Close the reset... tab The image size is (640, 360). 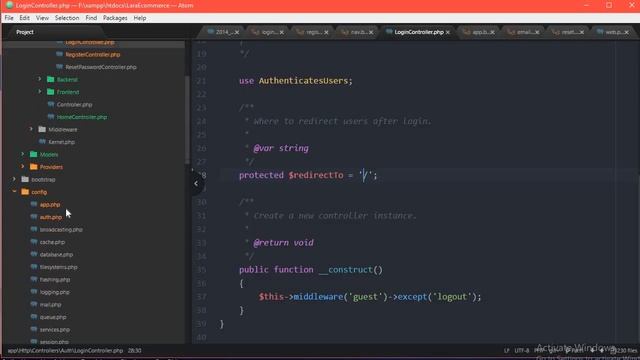coord(582,32)
